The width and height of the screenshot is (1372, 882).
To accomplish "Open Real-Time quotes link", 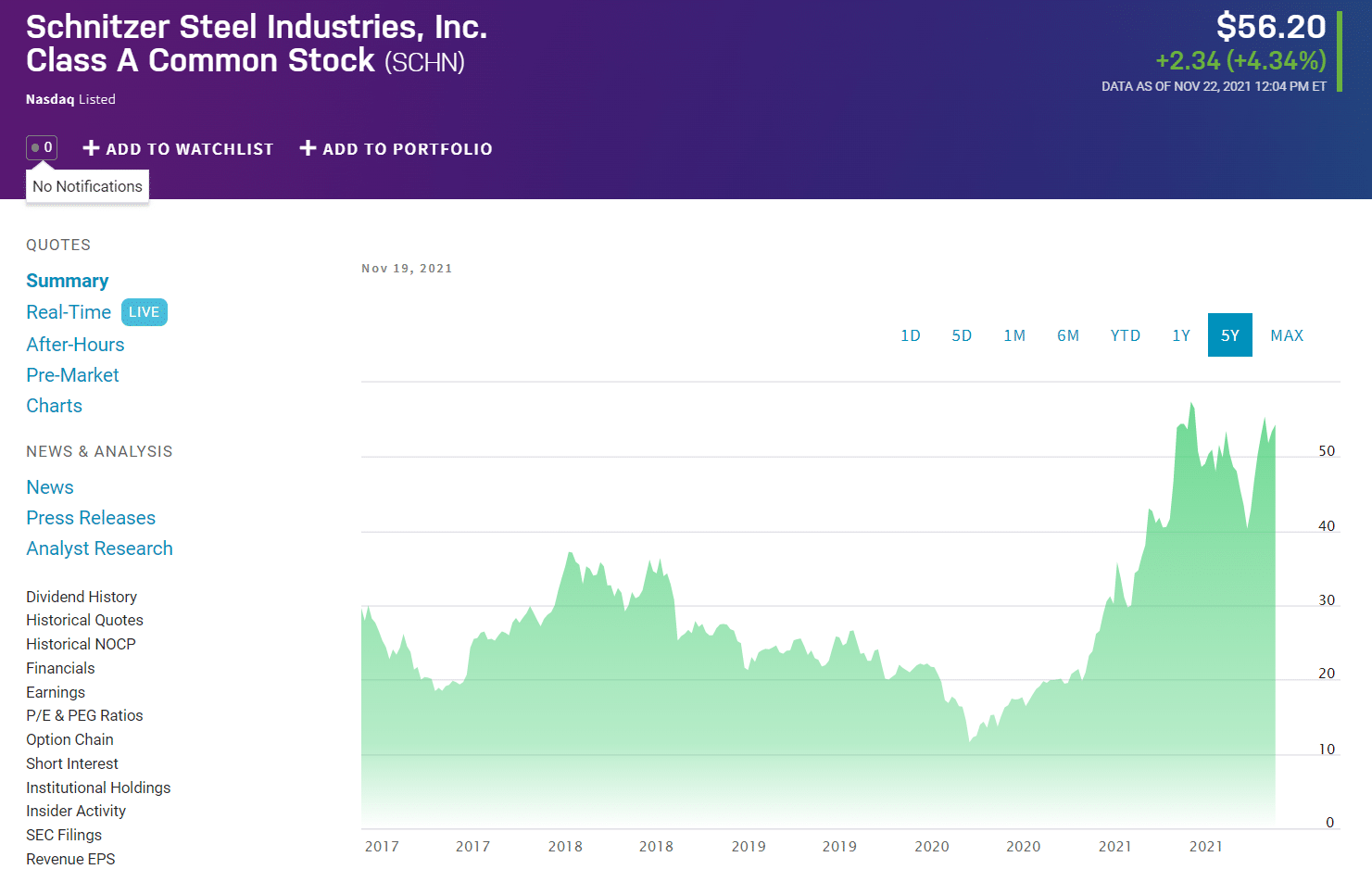I will point(69,312).
